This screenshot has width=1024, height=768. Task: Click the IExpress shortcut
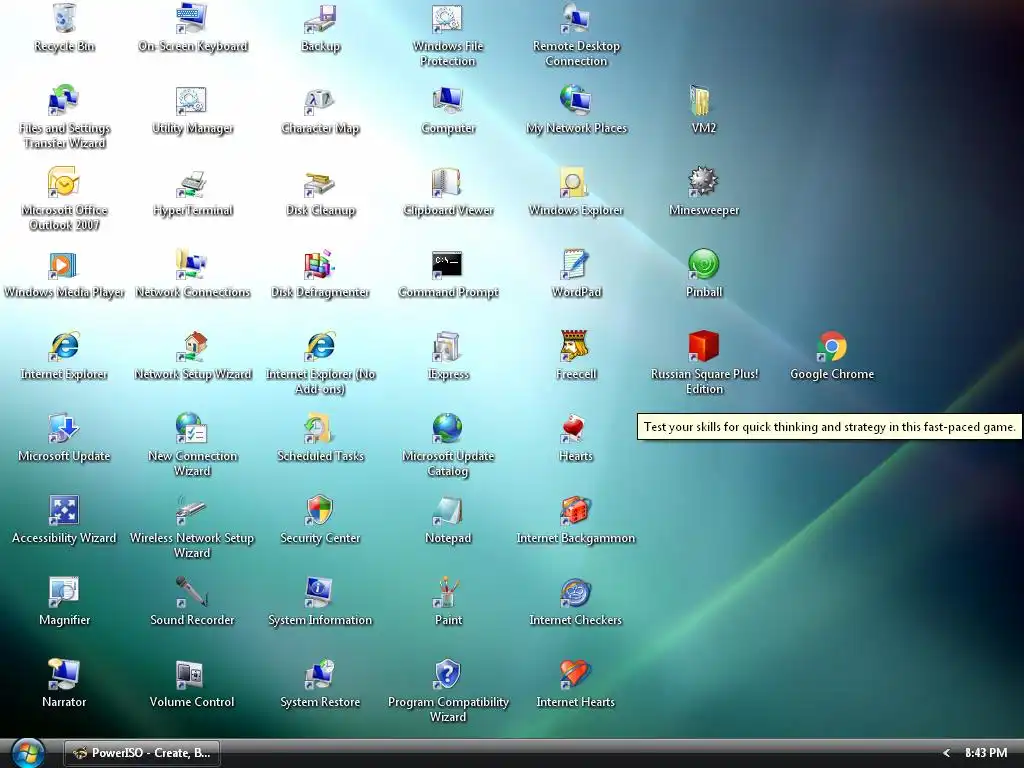(448, 345)
